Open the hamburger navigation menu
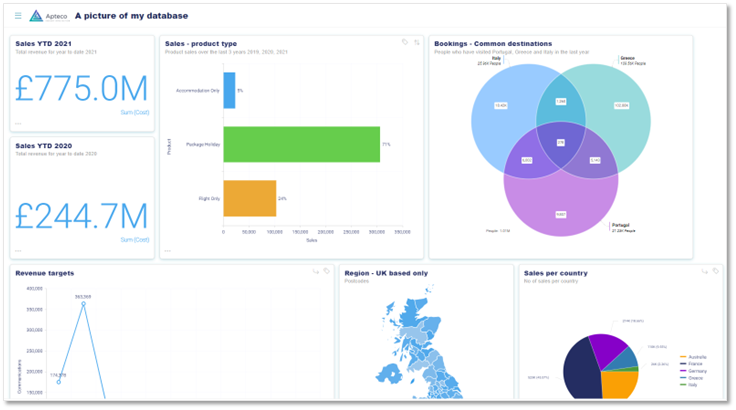The width and height of the screenshot is (736, 410). click(18, 16)
